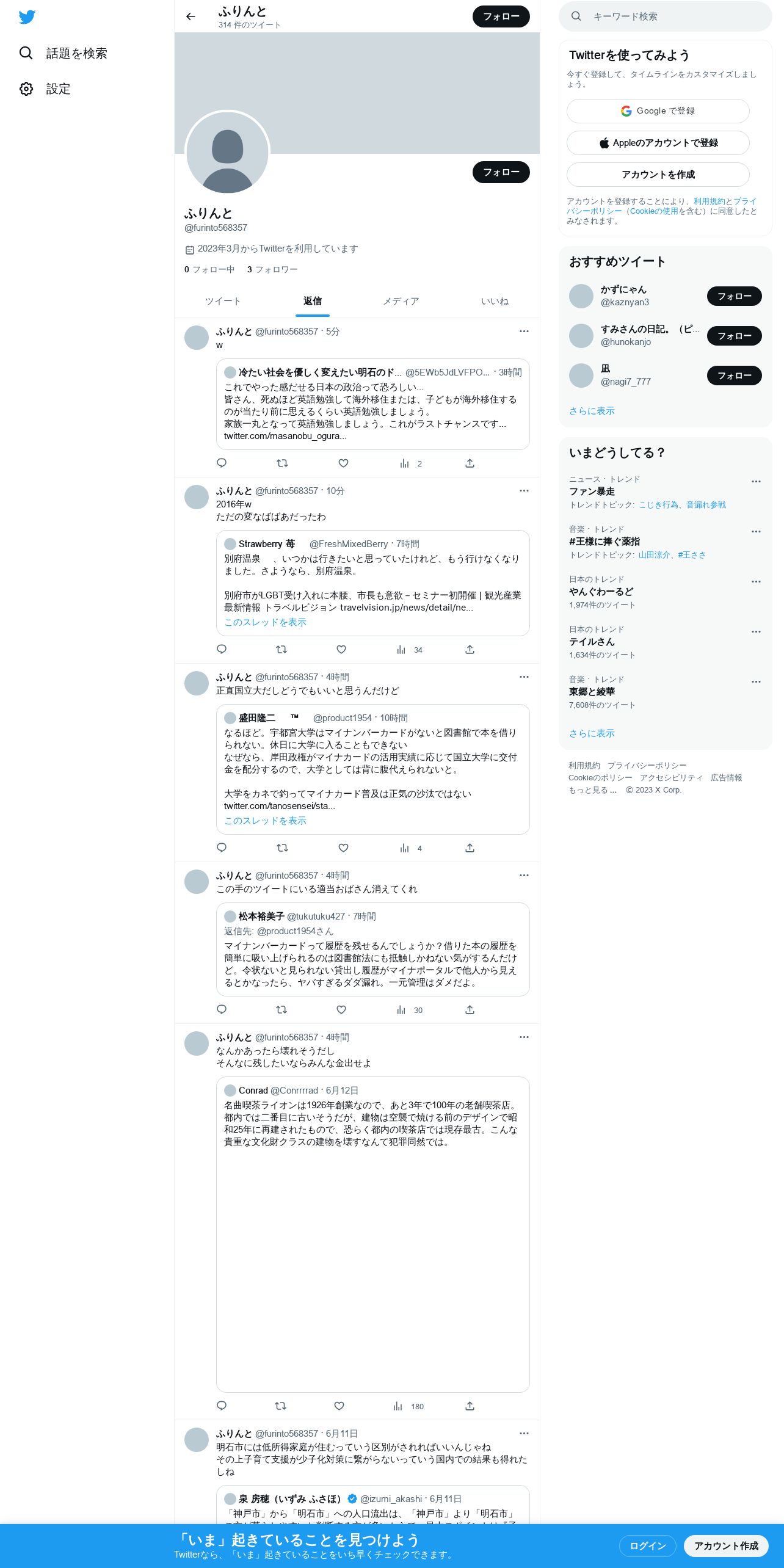Reply to the 5分 tweet 'w'
The image size is (784, 1568).
click(222, 463)
